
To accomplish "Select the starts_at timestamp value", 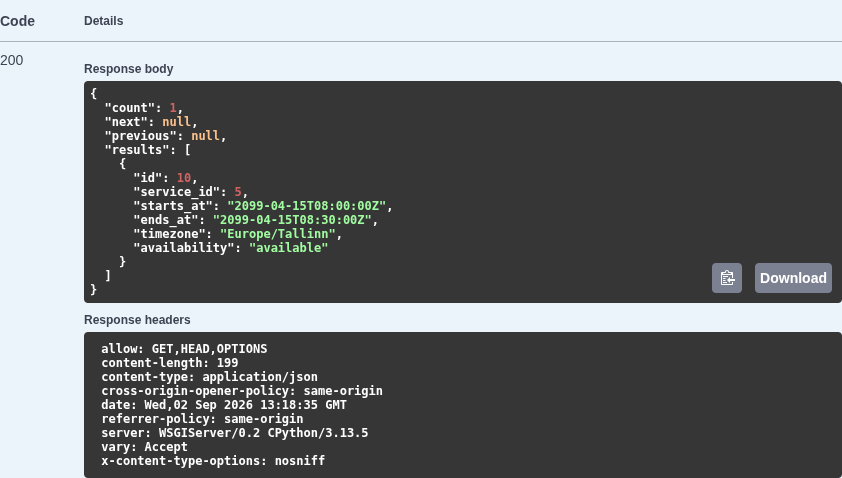I will coord(307,206).
